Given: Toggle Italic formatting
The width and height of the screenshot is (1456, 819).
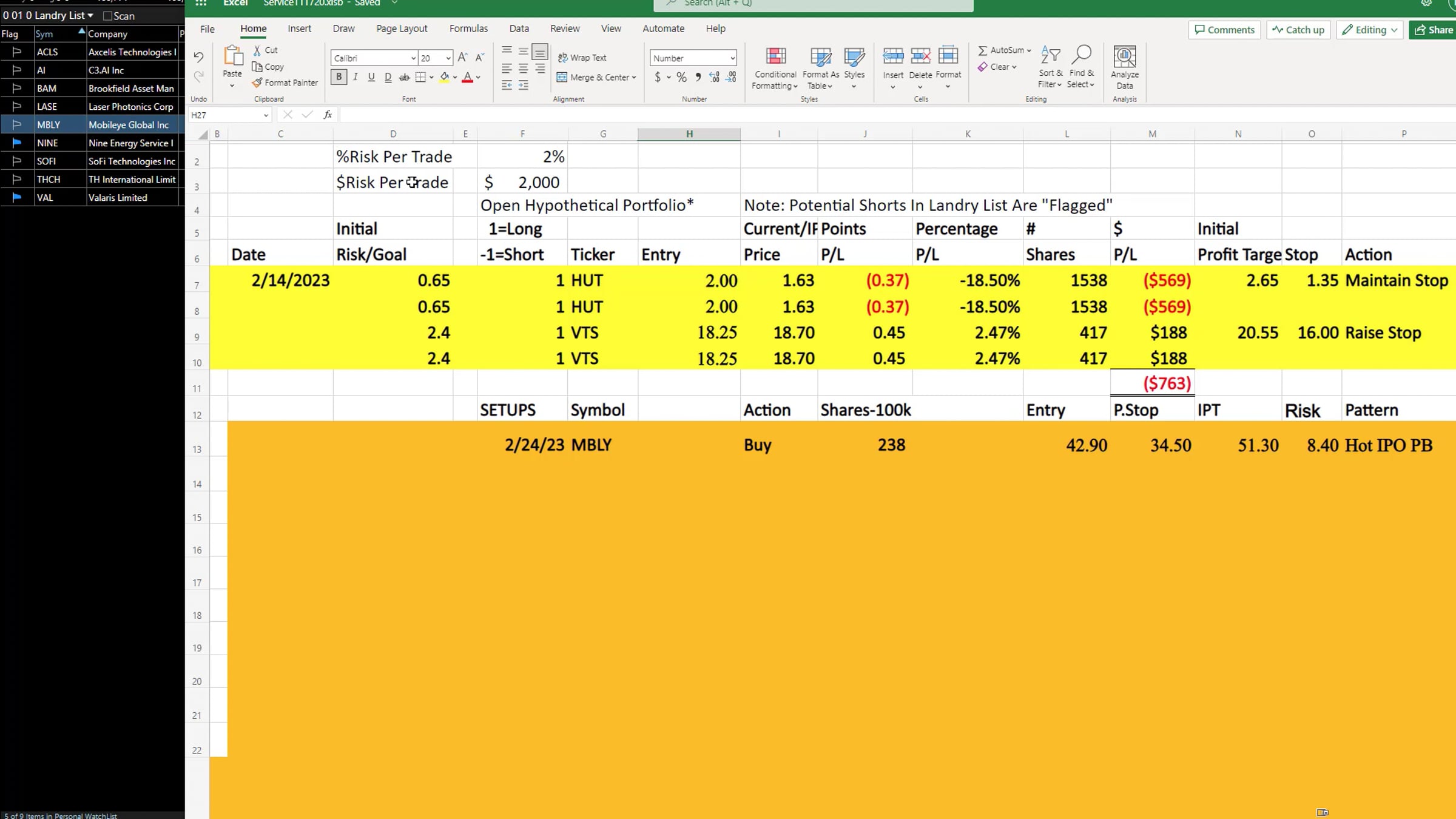Looking at the screenshot, I should (355, 77).
